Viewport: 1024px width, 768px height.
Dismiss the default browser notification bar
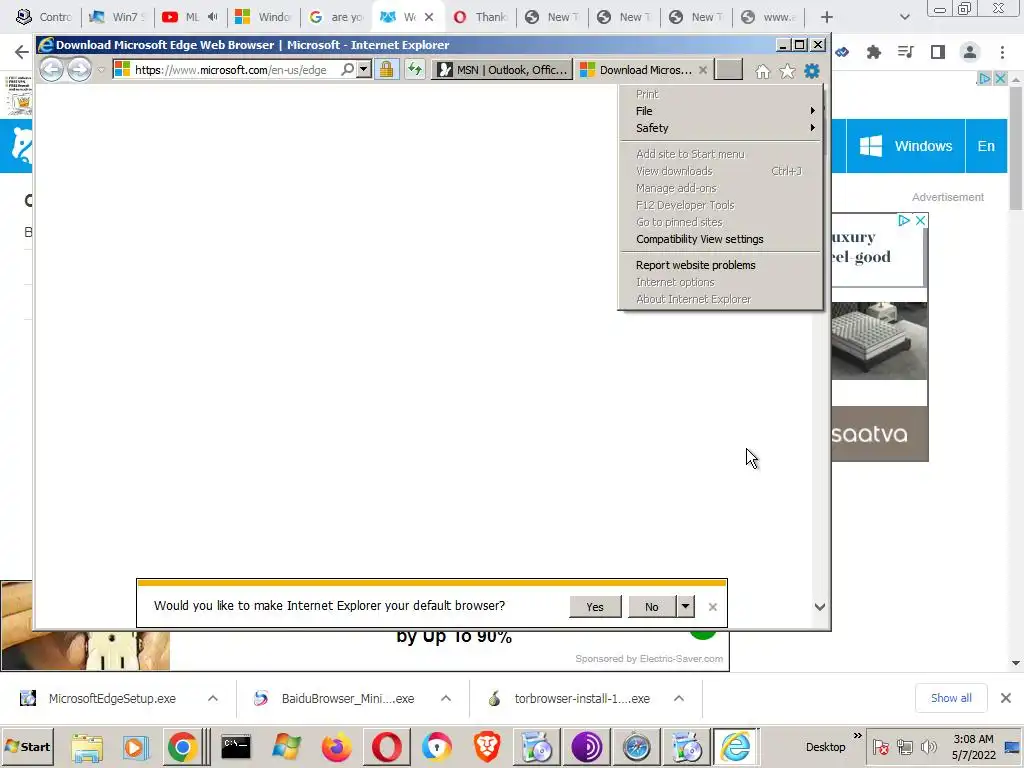click(712, 607)
